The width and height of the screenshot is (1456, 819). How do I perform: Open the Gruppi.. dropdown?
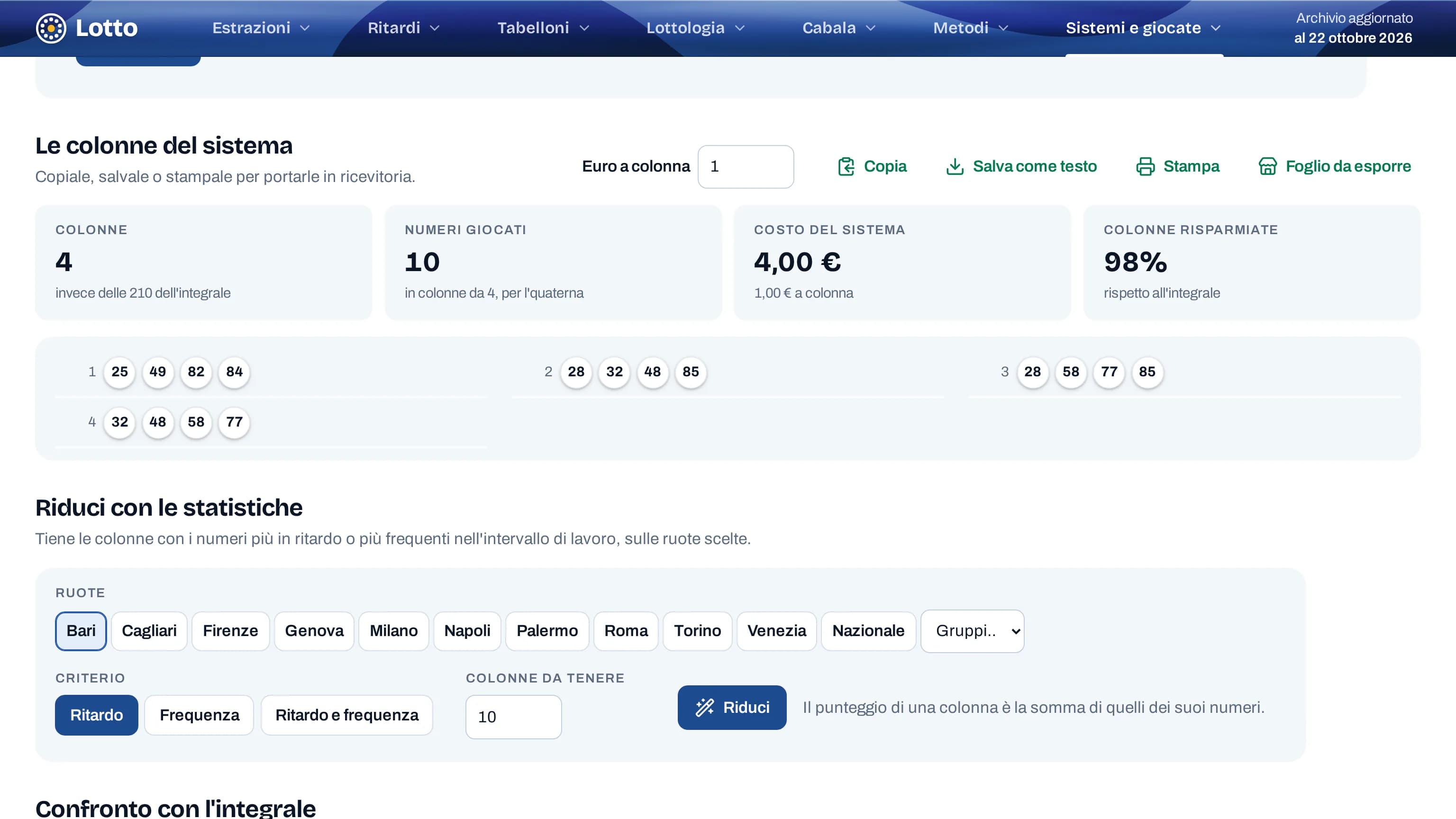972,631
